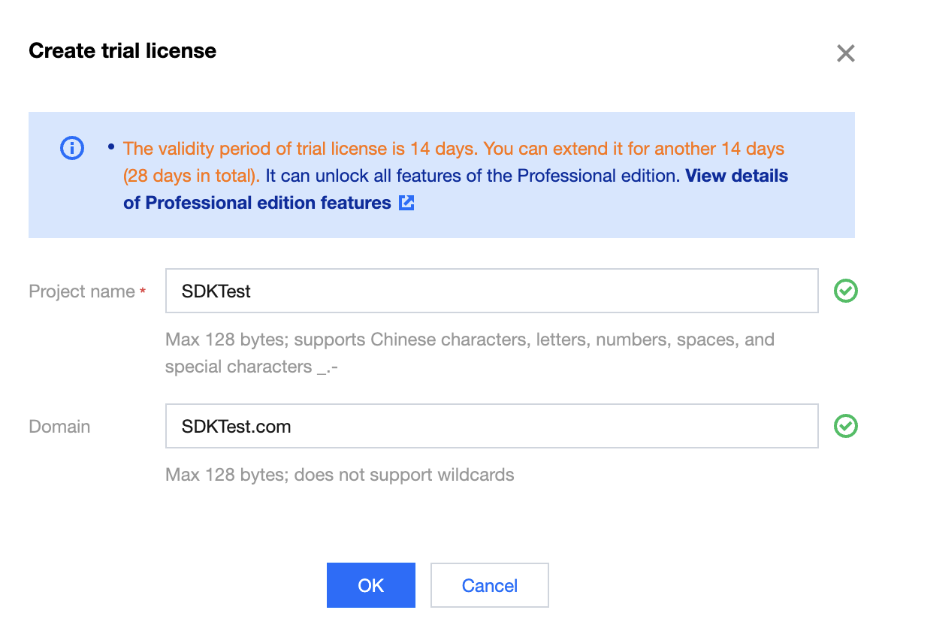942x634 pixels.
Task: Click the Domain field label
Action: pyautogui.click(x=59, y=427)
